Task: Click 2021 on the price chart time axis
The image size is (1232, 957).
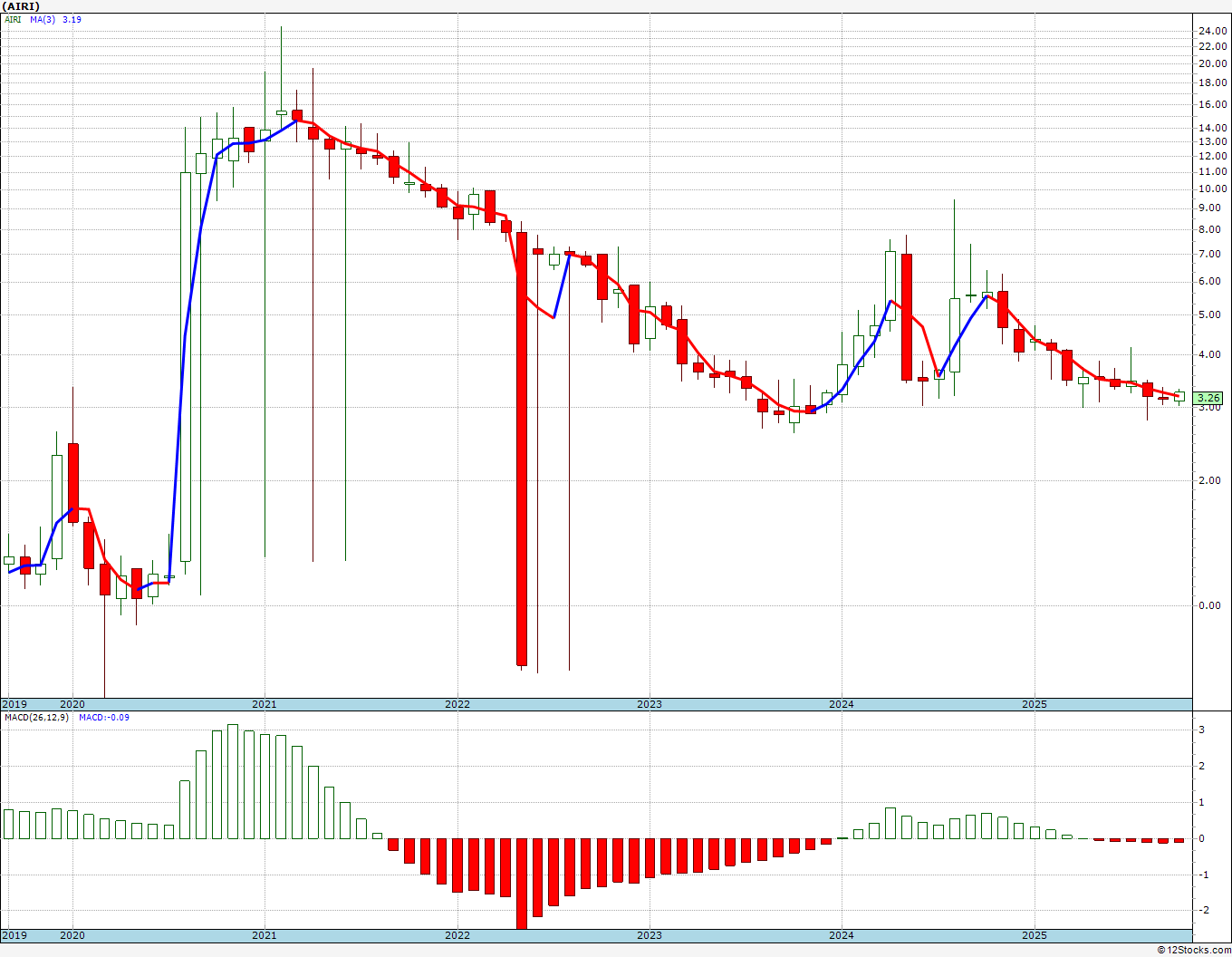Action: pos(265,704)
